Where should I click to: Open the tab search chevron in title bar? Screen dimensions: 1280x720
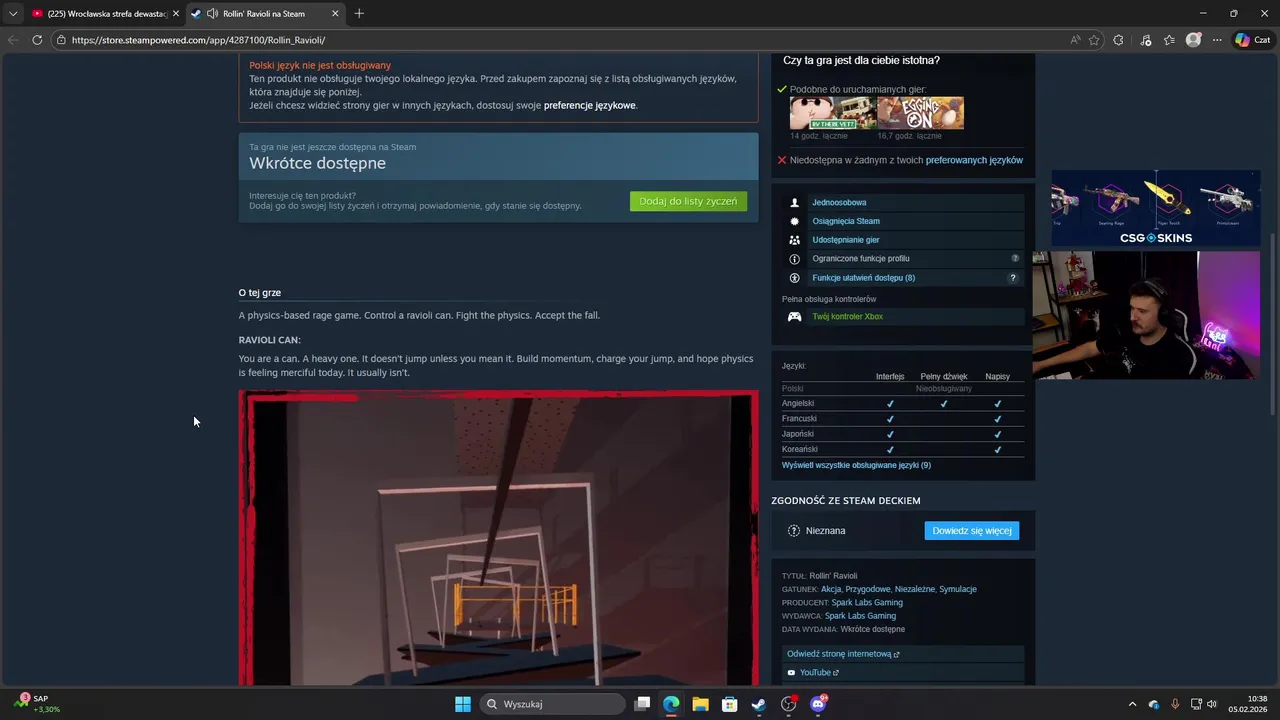13,13
